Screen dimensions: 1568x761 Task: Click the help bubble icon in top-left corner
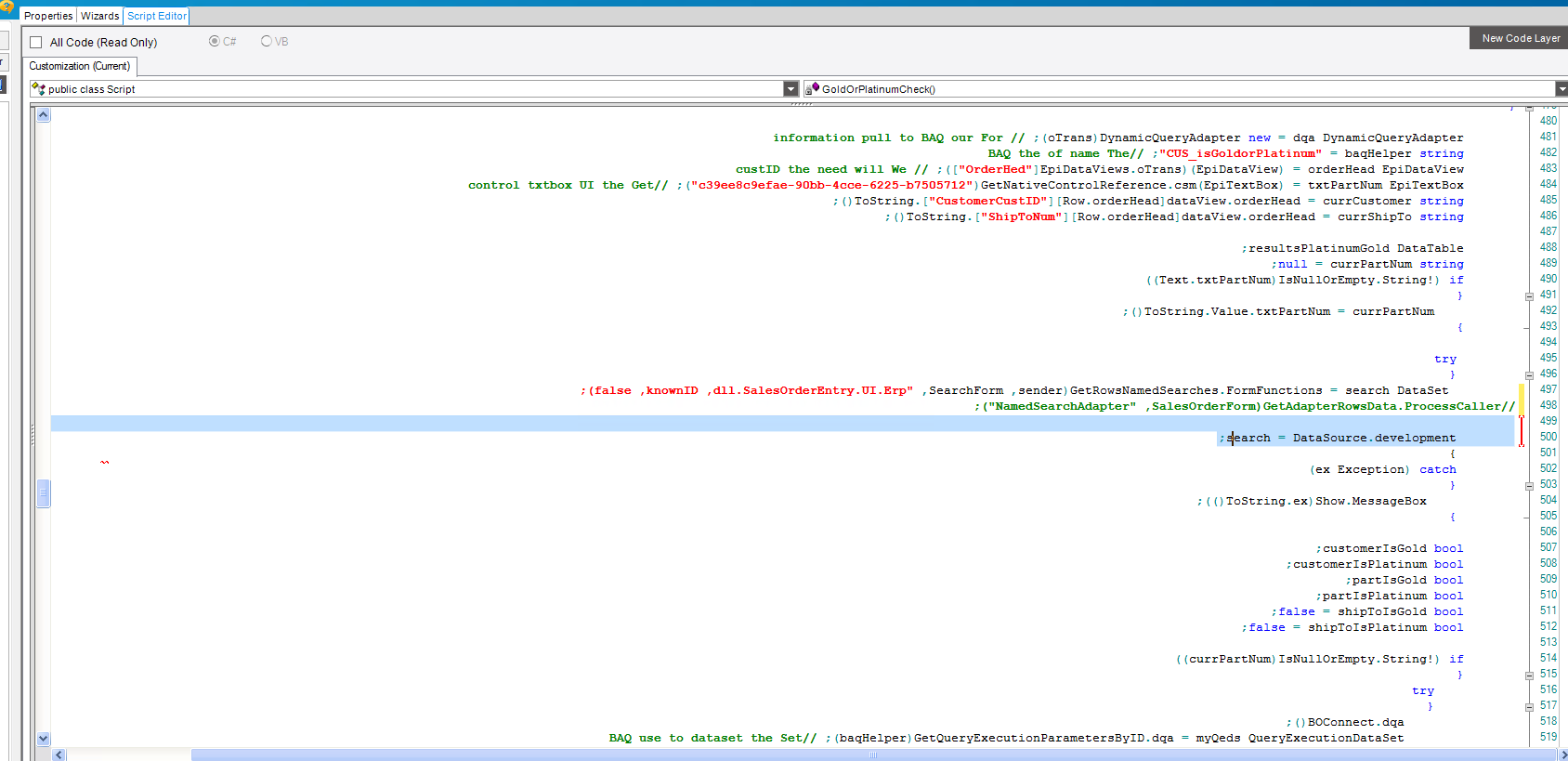click(7, 7)
